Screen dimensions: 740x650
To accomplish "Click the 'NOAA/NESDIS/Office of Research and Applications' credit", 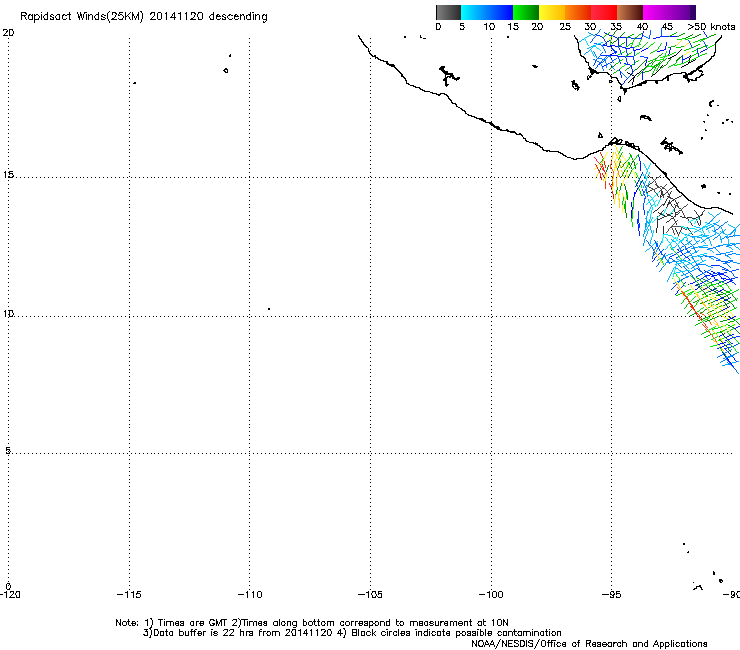I will (x=589, y=644).
